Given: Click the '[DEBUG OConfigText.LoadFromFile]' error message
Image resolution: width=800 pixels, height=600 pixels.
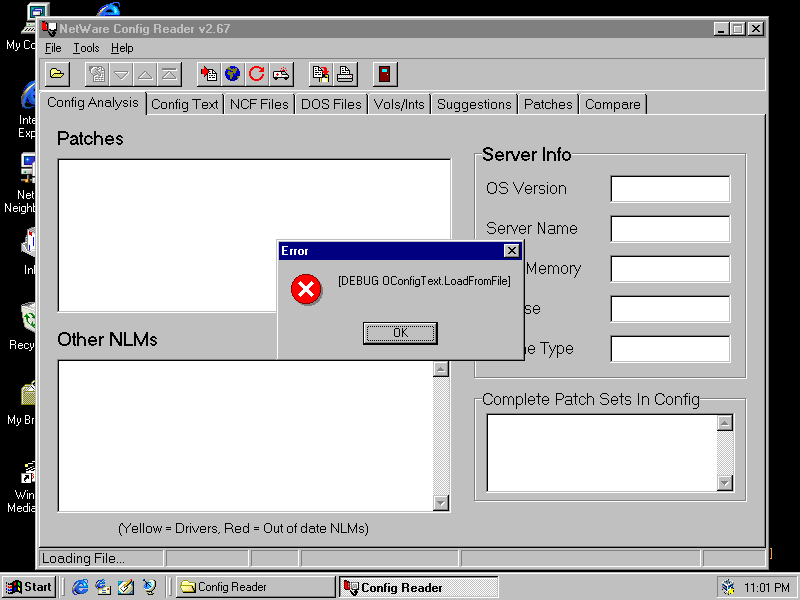Looking at the screenshot, I should pos(424,281).
